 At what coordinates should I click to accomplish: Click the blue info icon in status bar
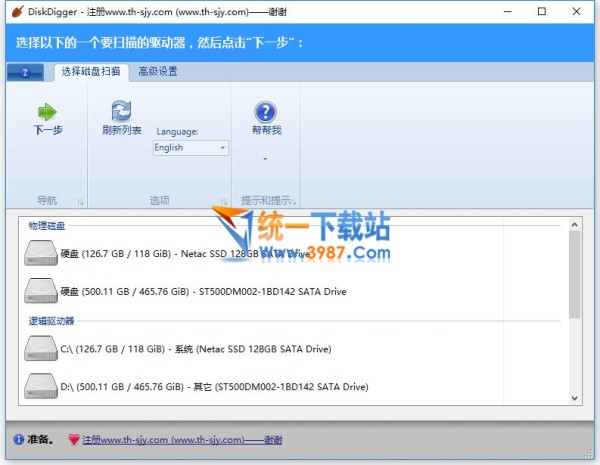[x=18, y=439]
